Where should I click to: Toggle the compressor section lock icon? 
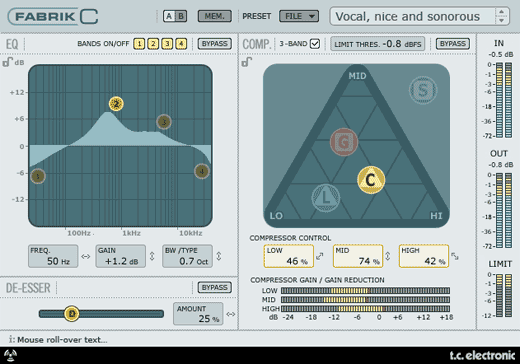point(247,62)
